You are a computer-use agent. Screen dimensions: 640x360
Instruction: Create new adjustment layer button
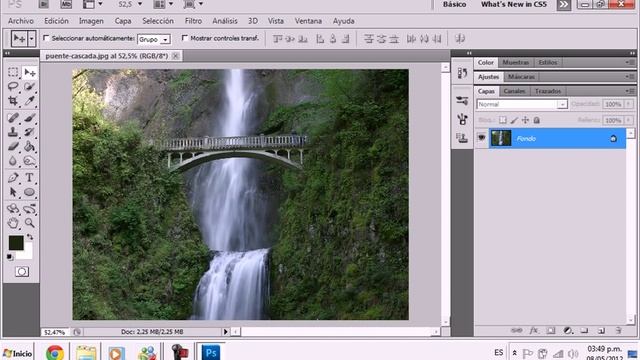[x=568, y=331]
